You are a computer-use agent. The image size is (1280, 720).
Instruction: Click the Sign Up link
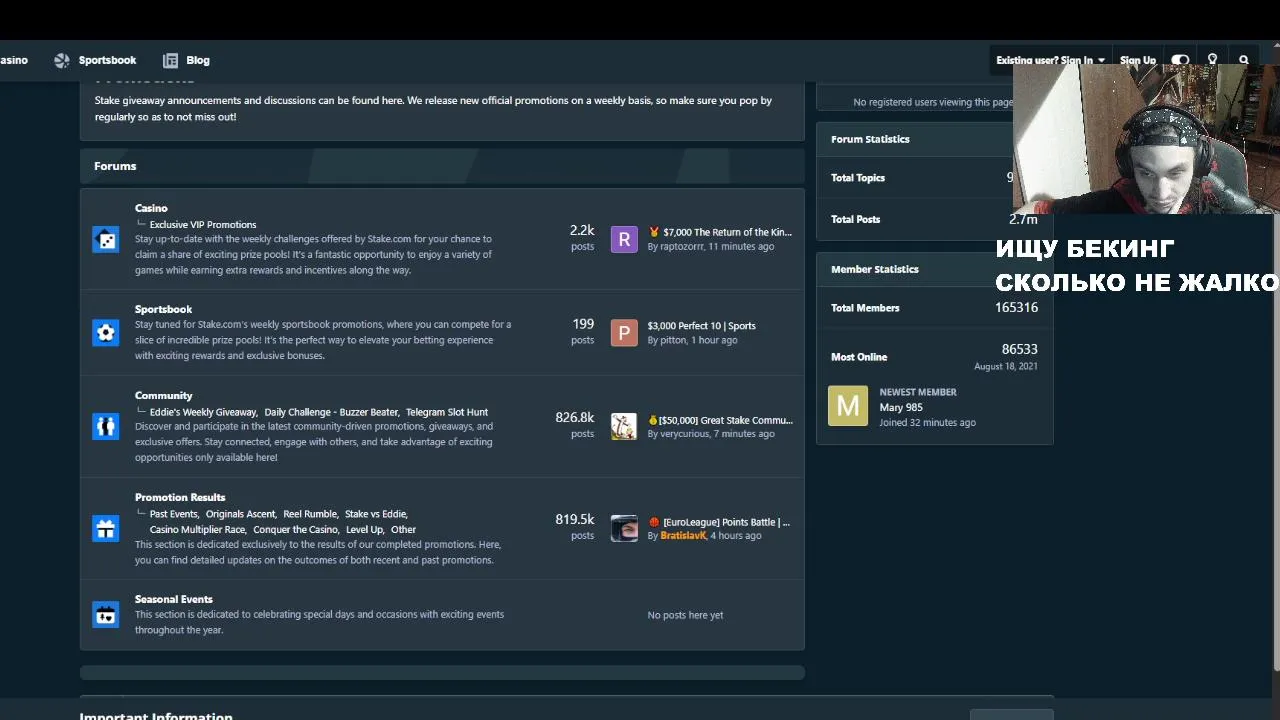1138,60
